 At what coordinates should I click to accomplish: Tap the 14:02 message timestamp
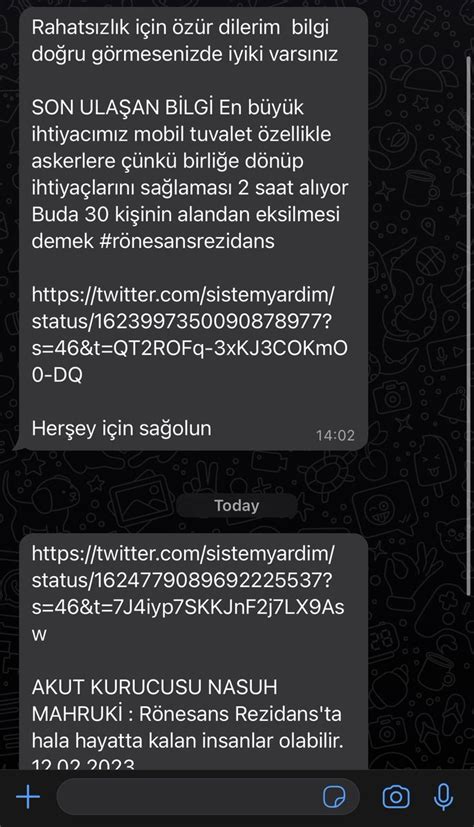coord(335,435)
